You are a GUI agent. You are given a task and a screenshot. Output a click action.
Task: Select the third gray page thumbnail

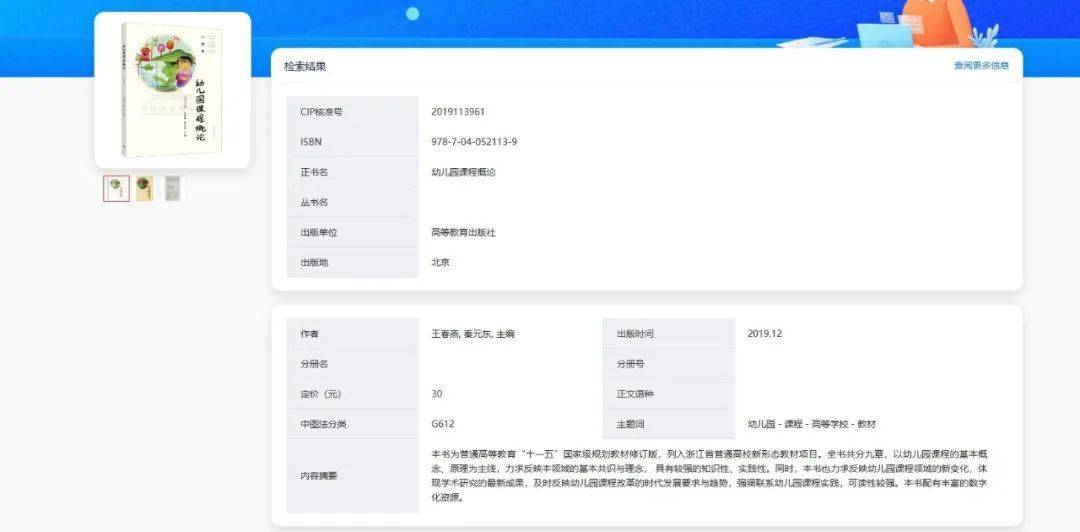(x=173, y=188)
